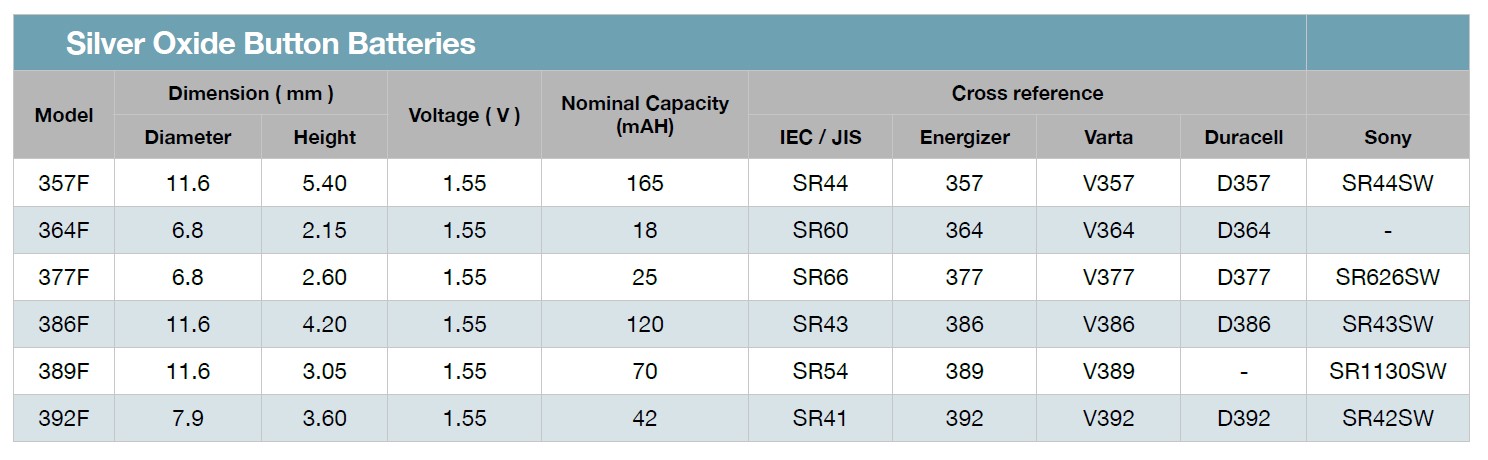1488x460 pixels.
Task: Select the 357F model cell
Action: [x=64, y=183]
